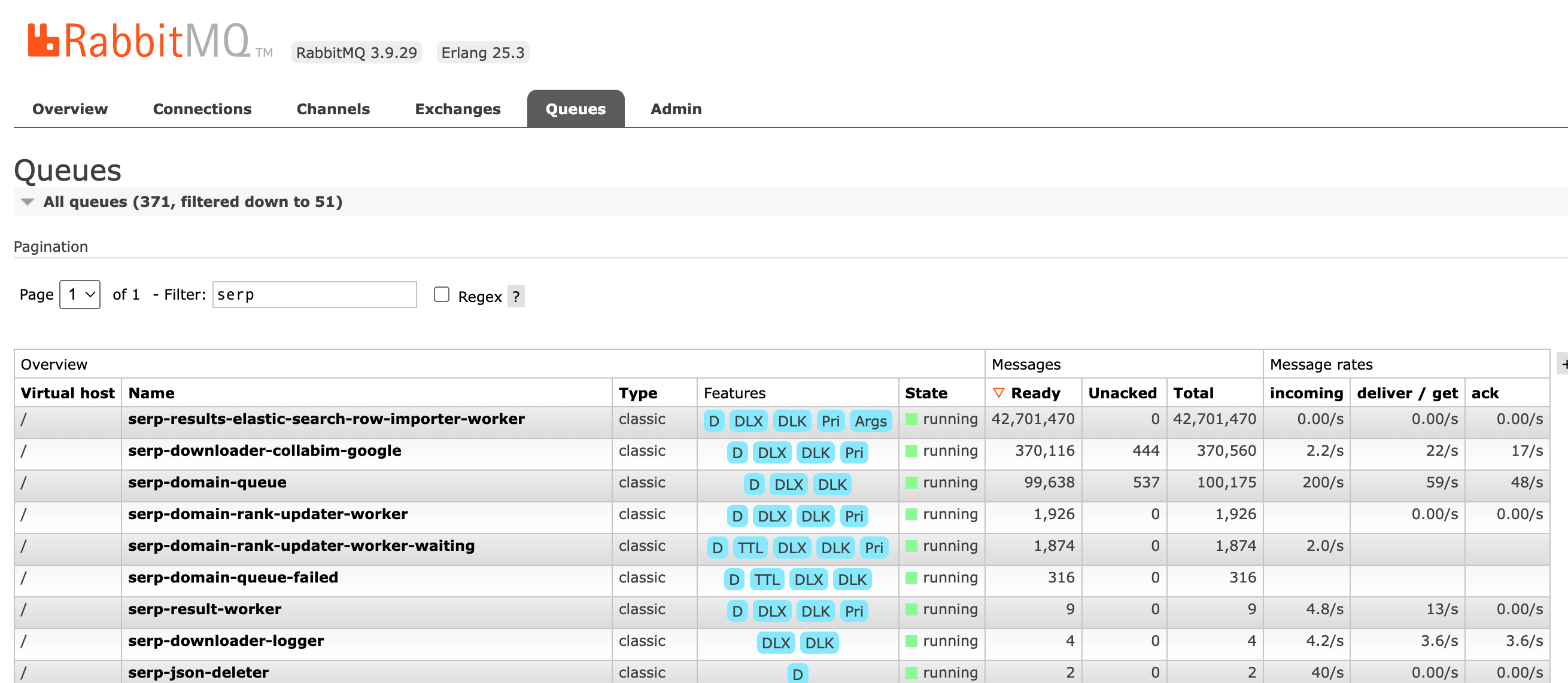Sort by Total messages column
This screenshot has height=683, width=1568.
pos(1193,393)
